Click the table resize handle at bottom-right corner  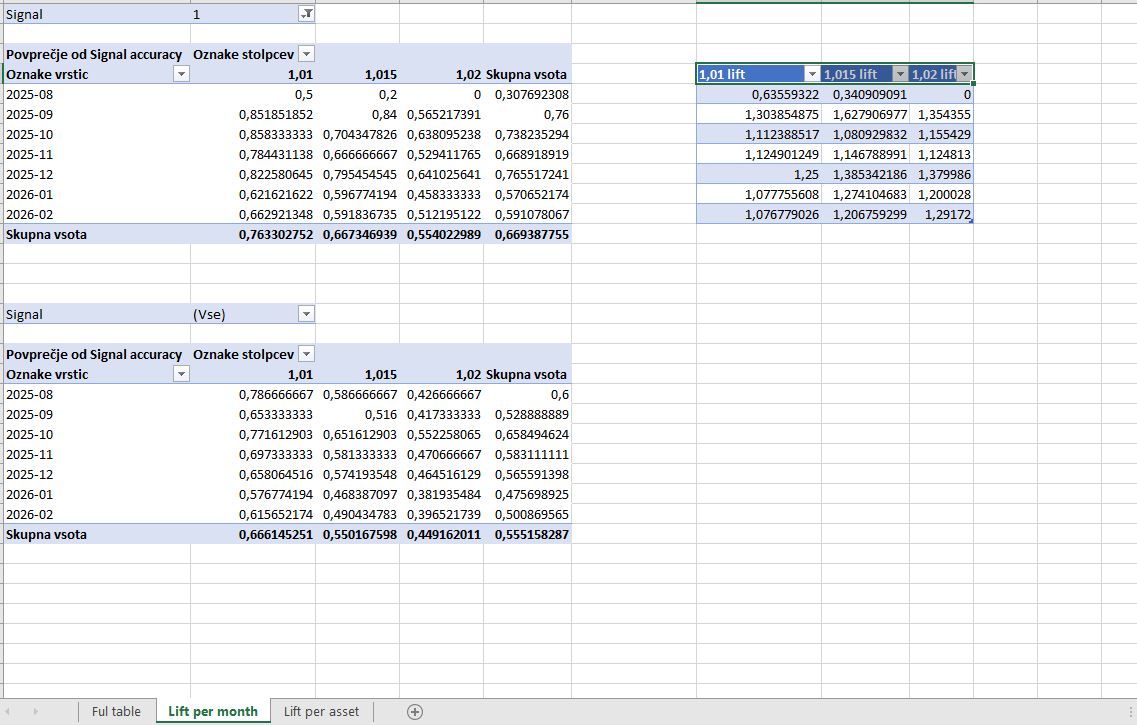coord(971,221)
